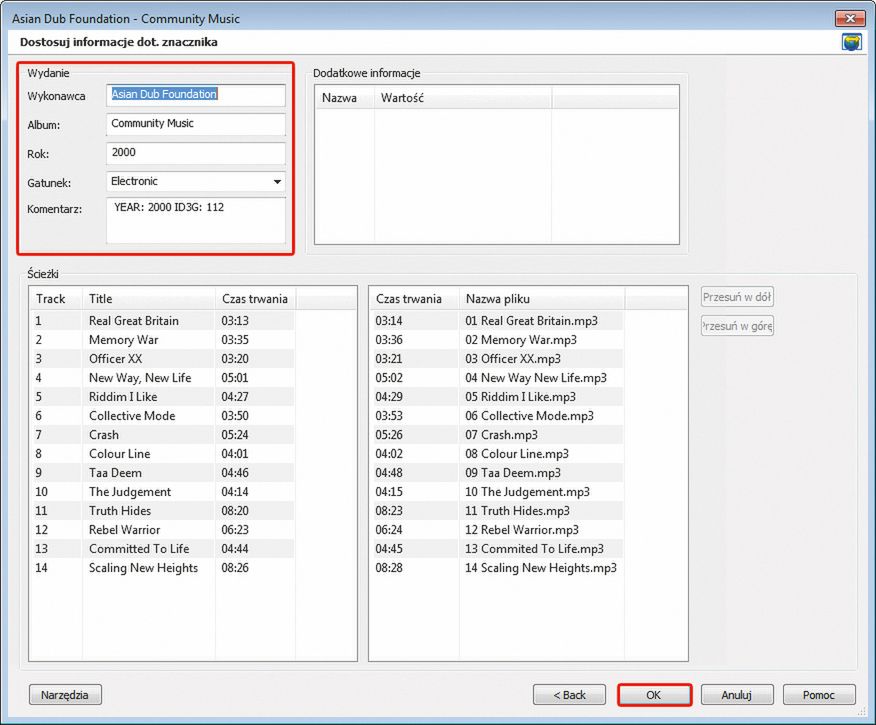Select file 11 Truth Hides.mp3
Viewport: 876px width, 725px height.
click(517, 511)
